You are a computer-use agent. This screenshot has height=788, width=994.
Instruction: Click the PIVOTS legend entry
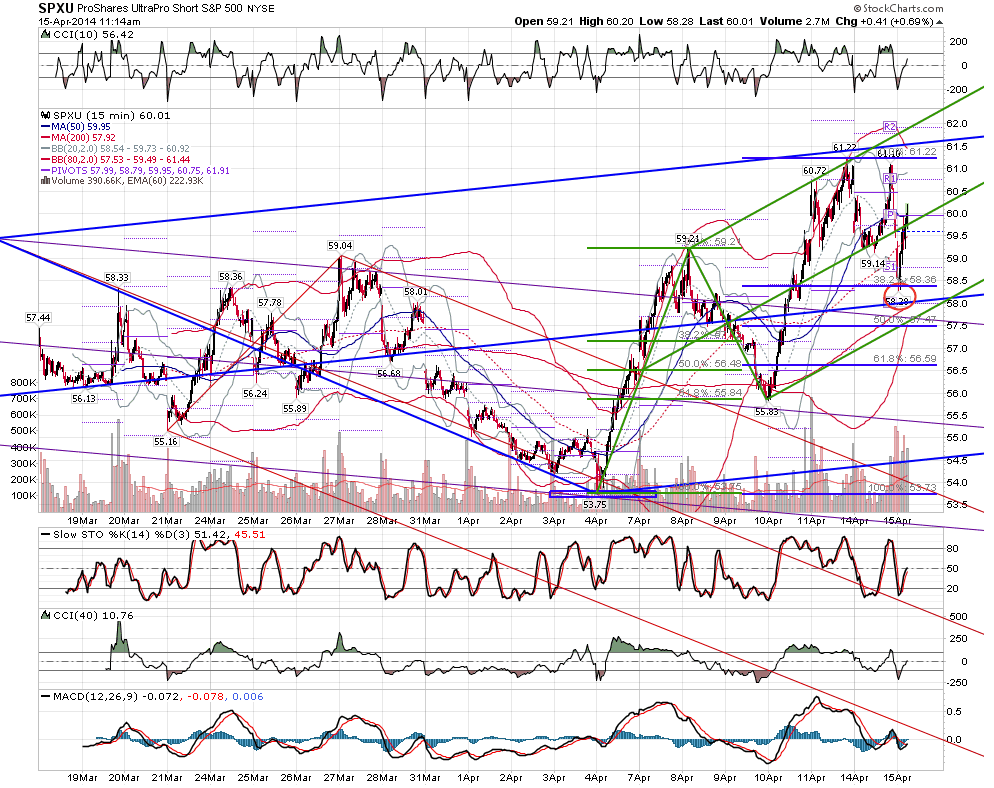(135, 171)
